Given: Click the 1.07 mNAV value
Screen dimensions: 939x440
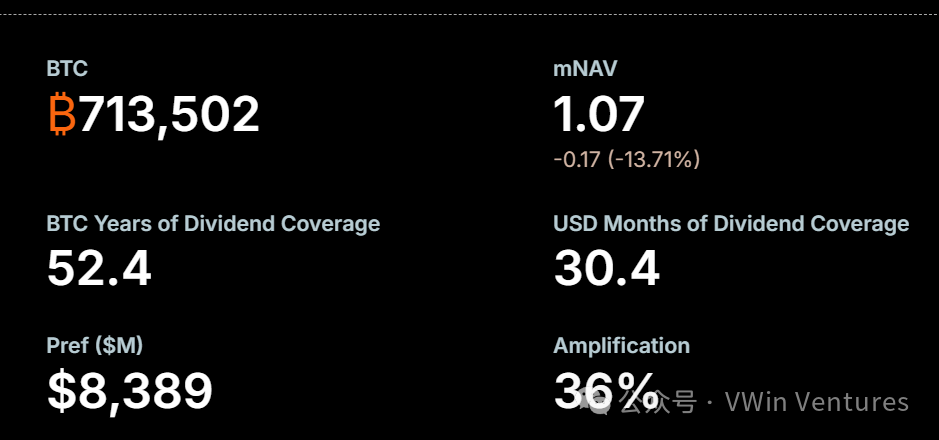Looking at the screenshot, I should (599, 115).
